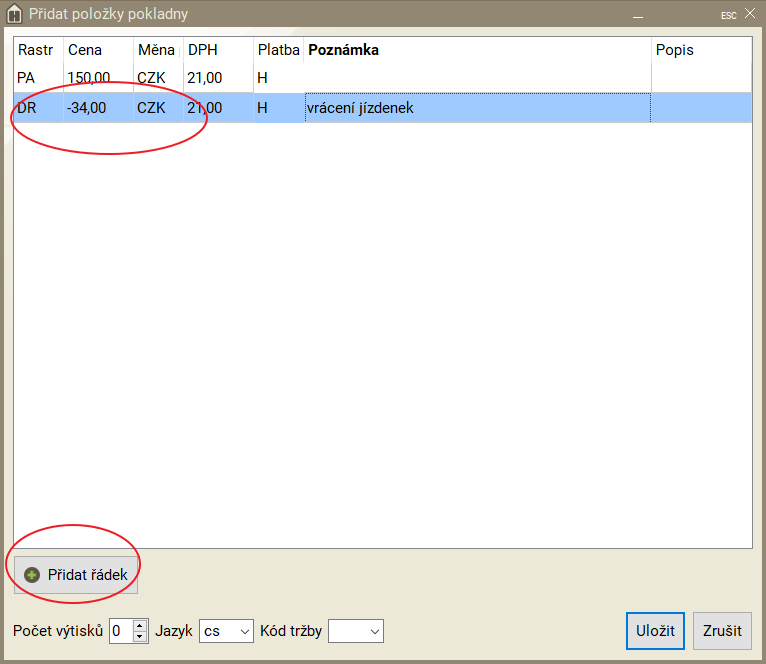The image size is (766, 664).
Task: Click the DPH 21,00 cell in DR row
Action: (x=205, y=108)
